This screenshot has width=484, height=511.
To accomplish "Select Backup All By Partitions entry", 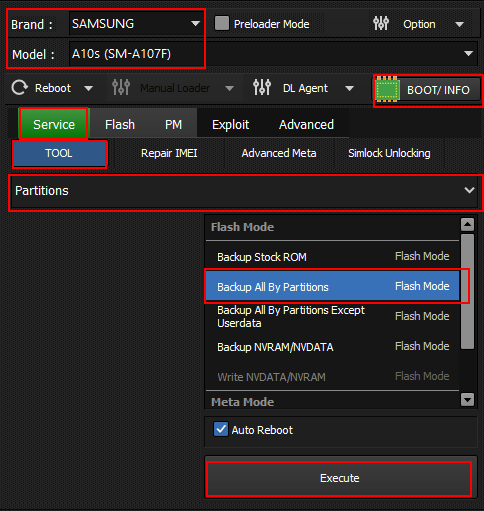I will (332, 286).
